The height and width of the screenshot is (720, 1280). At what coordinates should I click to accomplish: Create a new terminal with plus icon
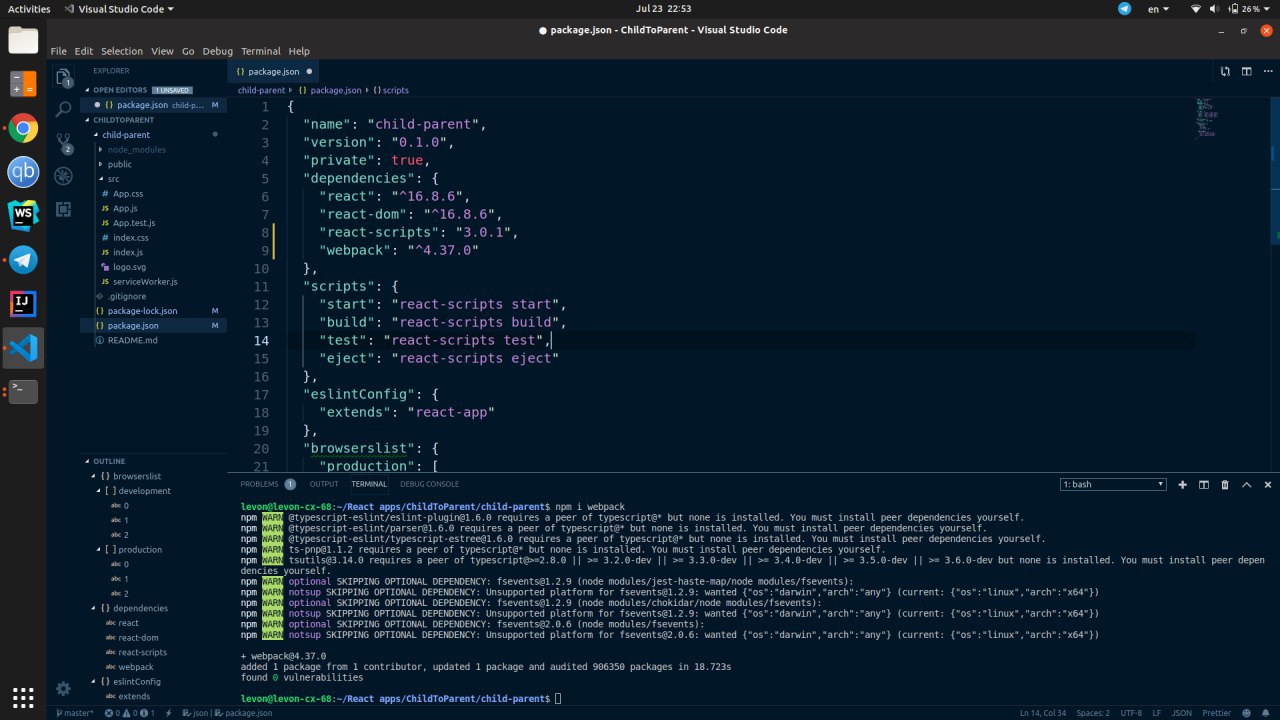1182,484
